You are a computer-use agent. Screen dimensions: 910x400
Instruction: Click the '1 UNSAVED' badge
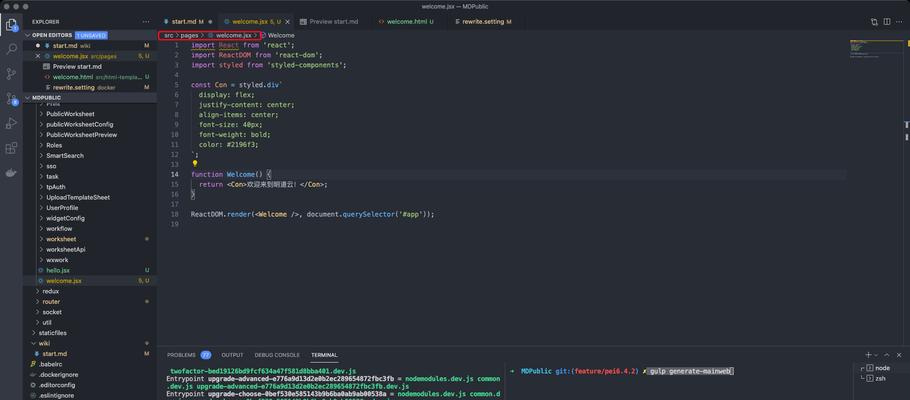(91, 35)
